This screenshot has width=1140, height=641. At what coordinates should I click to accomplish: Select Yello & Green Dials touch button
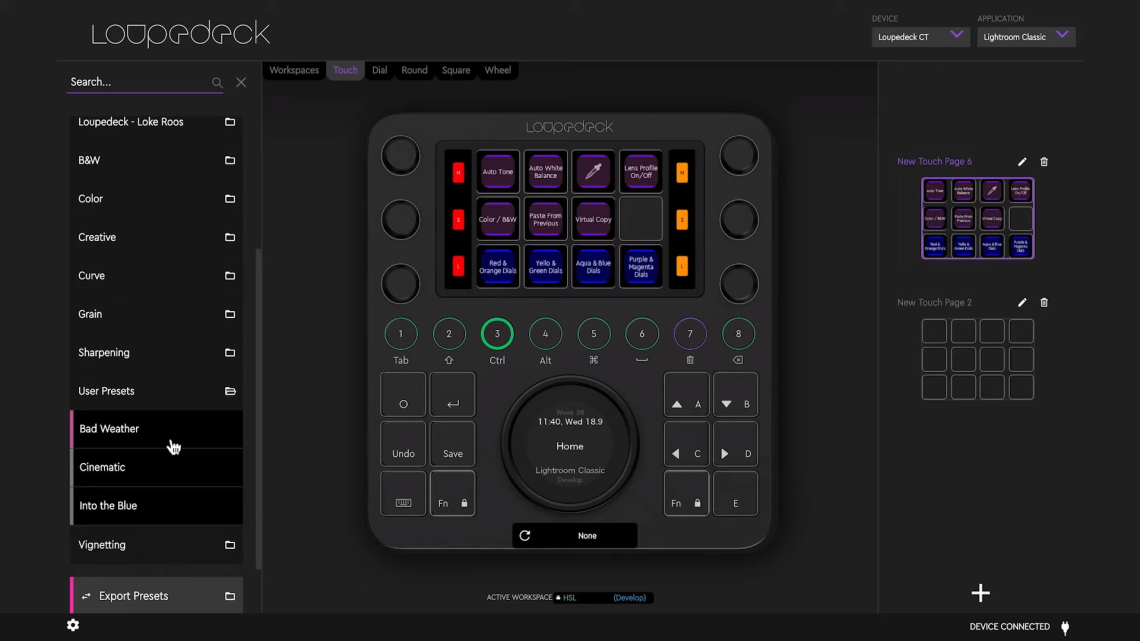pyautogui.click(x=545, y=267)
